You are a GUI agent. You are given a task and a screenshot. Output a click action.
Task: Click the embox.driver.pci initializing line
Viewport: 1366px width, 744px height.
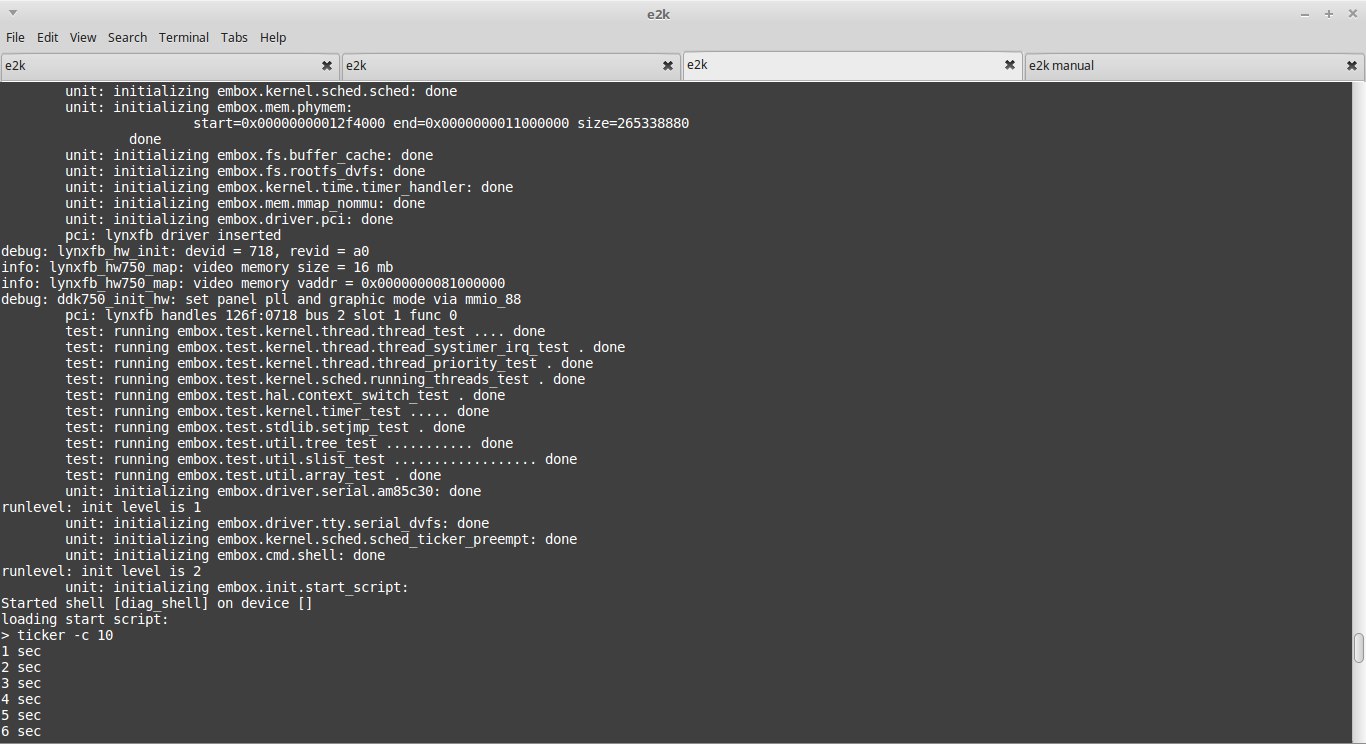(x=229, y=219)
